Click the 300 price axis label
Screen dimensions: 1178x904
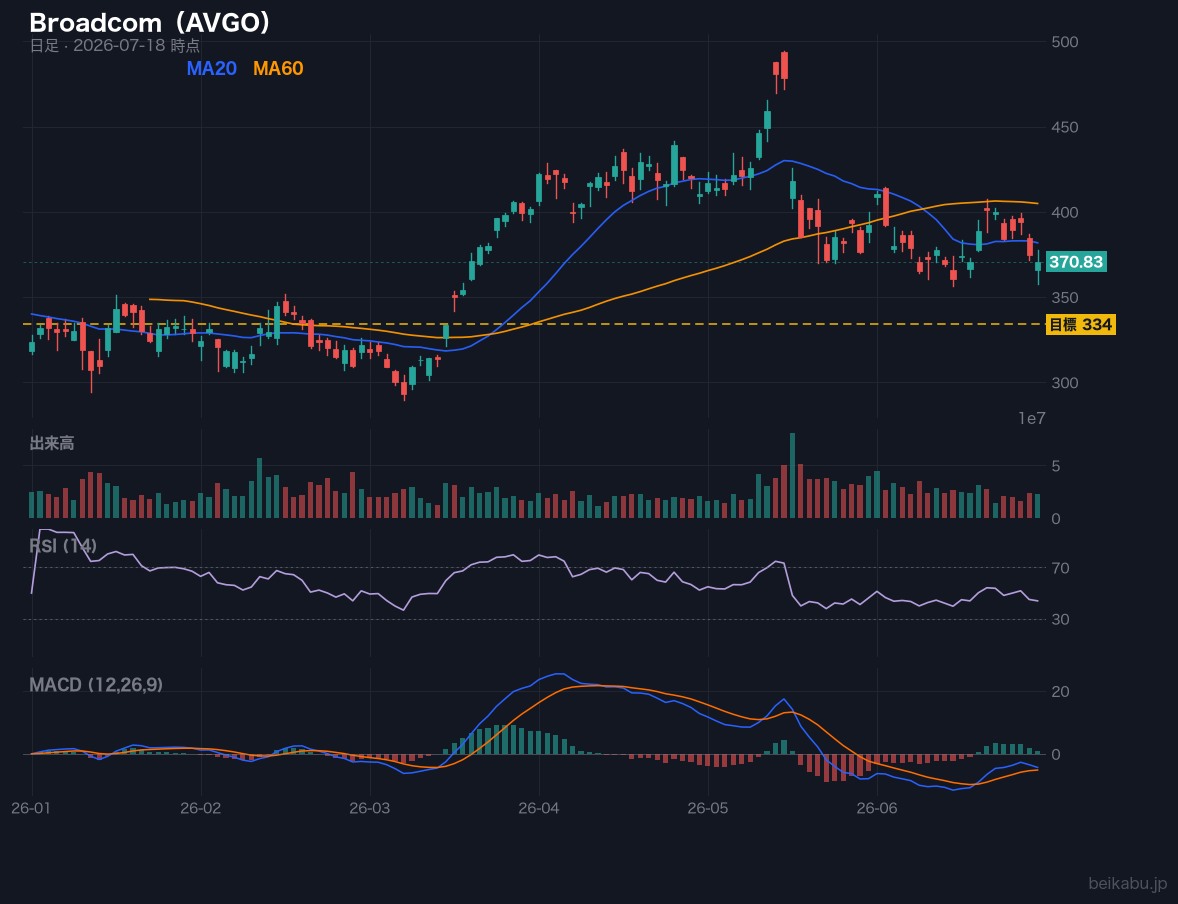1065,383
